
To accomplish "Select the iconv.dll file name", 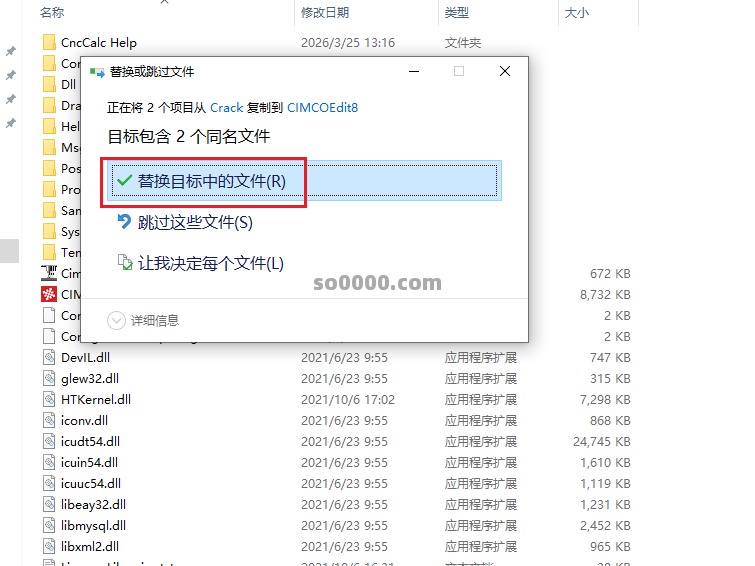I will point(84,421).
